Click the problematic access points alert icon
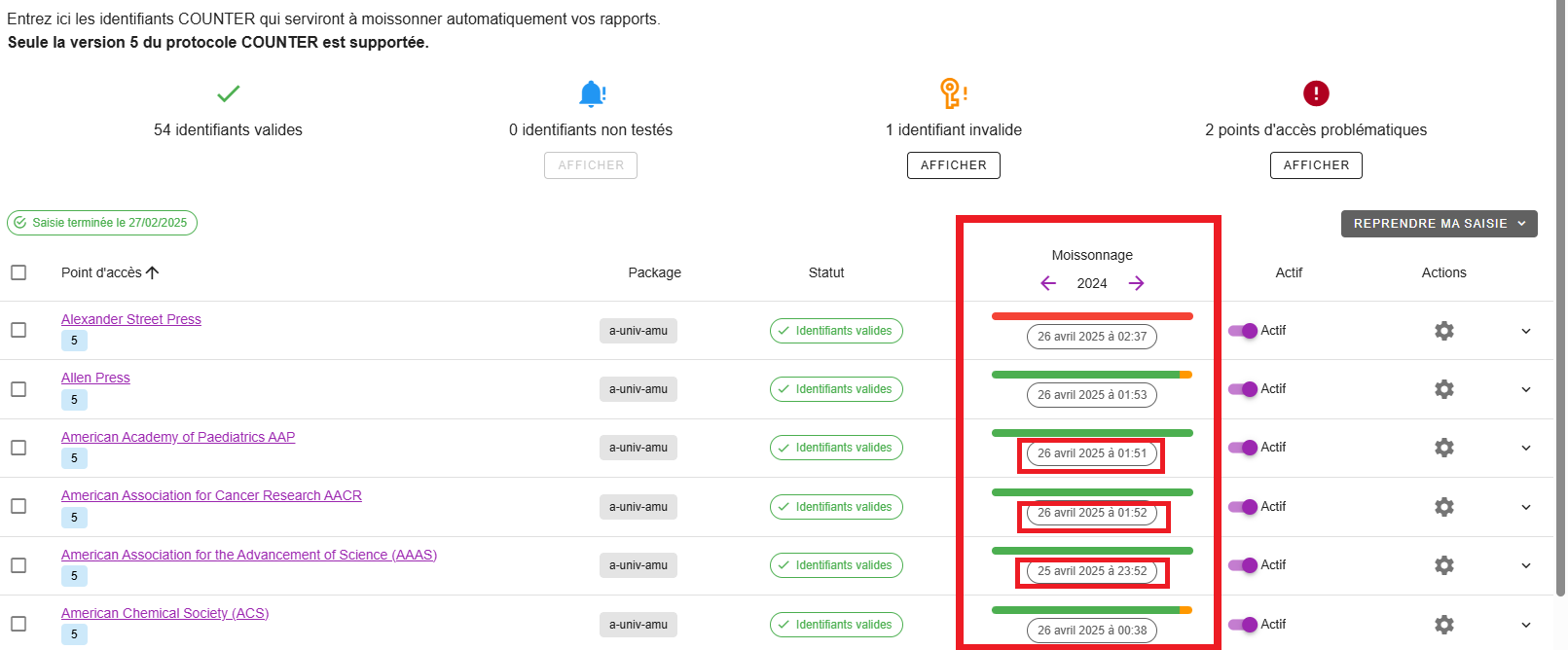 point(1316,93)
